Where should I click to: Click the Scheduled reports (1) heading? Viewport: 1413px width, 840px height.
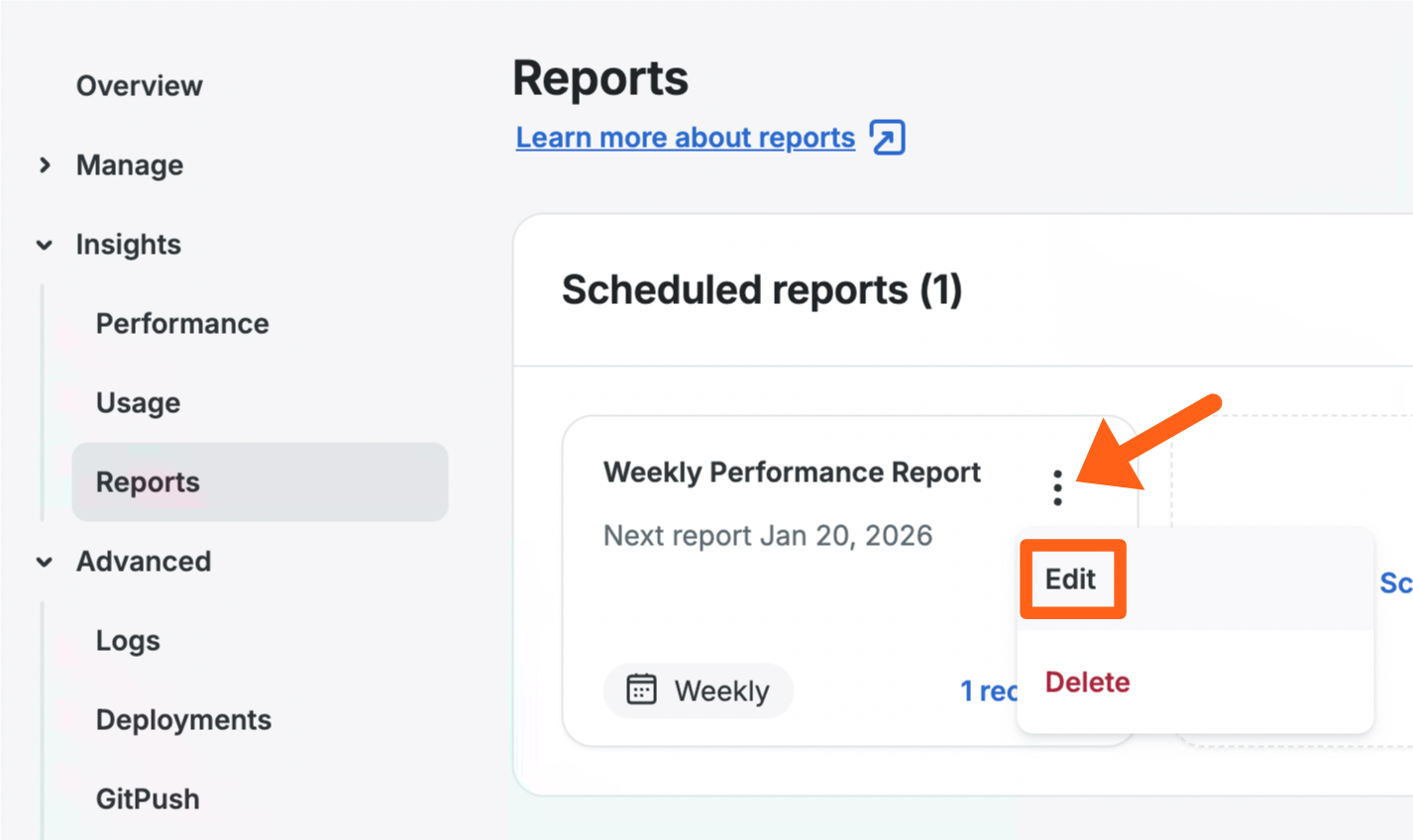tap(762, 290)
